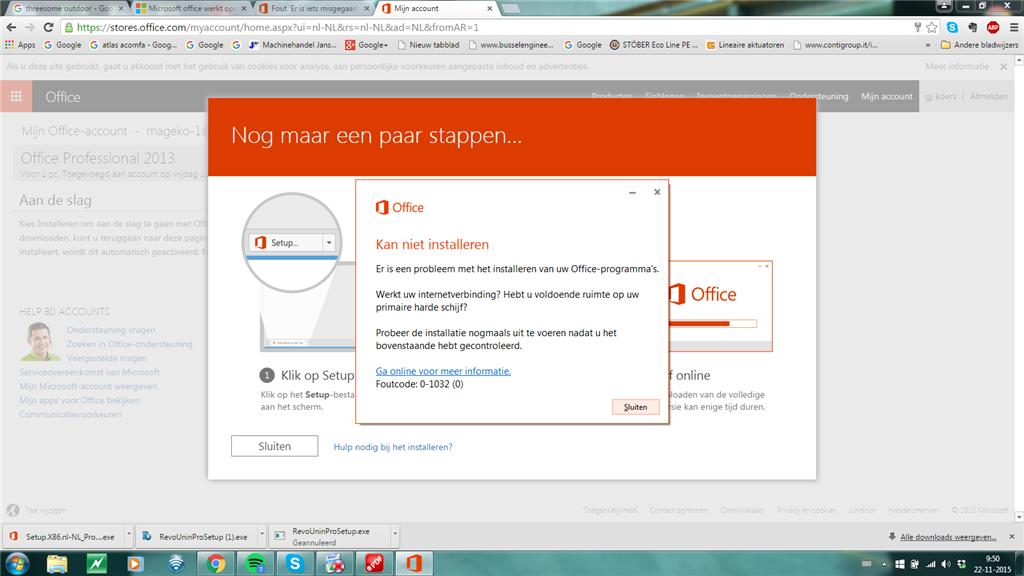Open 'Mijn Microsoft-account weergeven' link
1024x576 pixels.
[x=88, y=386]
